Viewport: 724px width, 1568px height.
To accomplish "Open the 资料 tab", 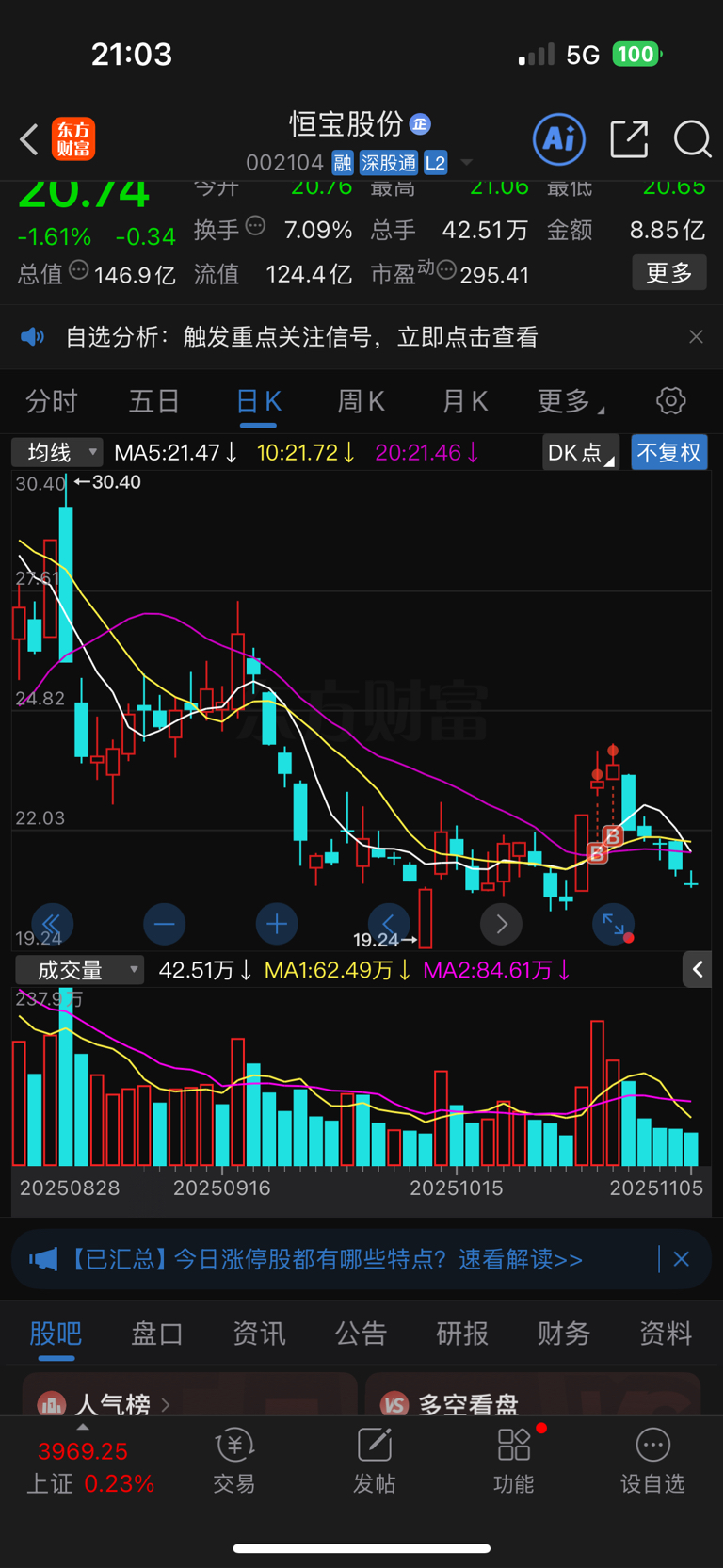I will [x=666, y=1334].
